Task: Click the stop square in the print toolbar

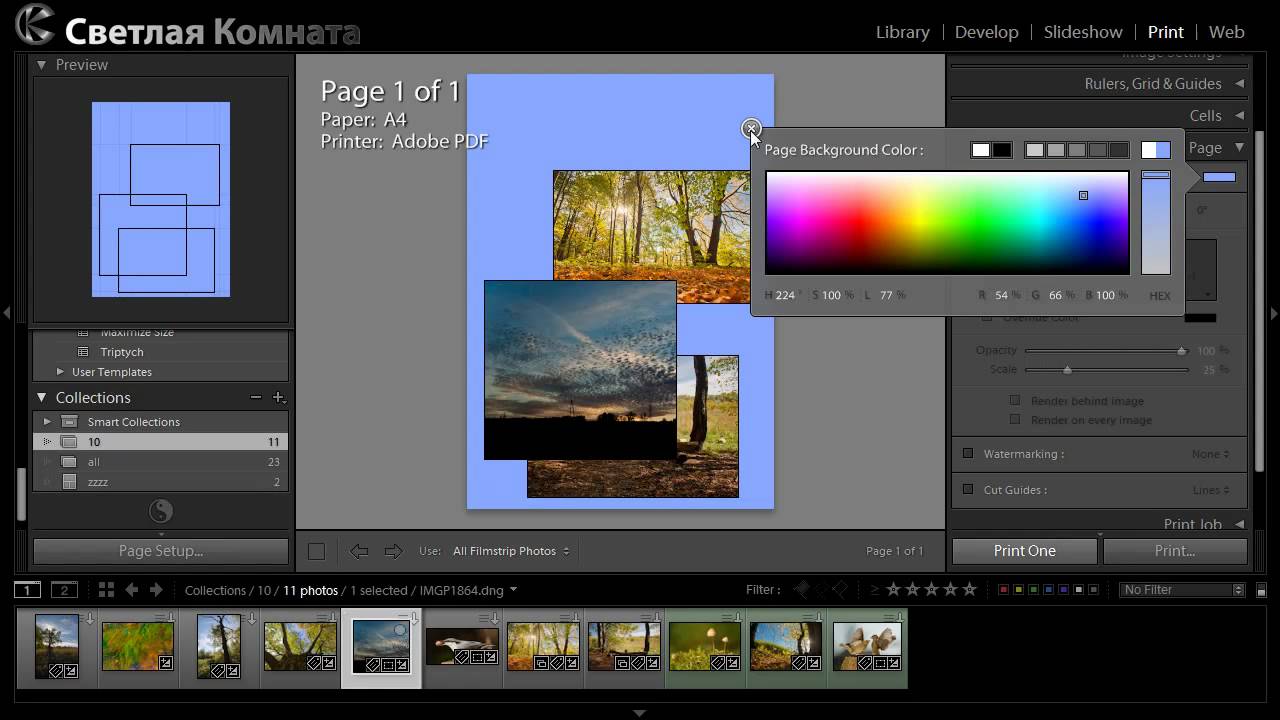Action: (316, 551)
